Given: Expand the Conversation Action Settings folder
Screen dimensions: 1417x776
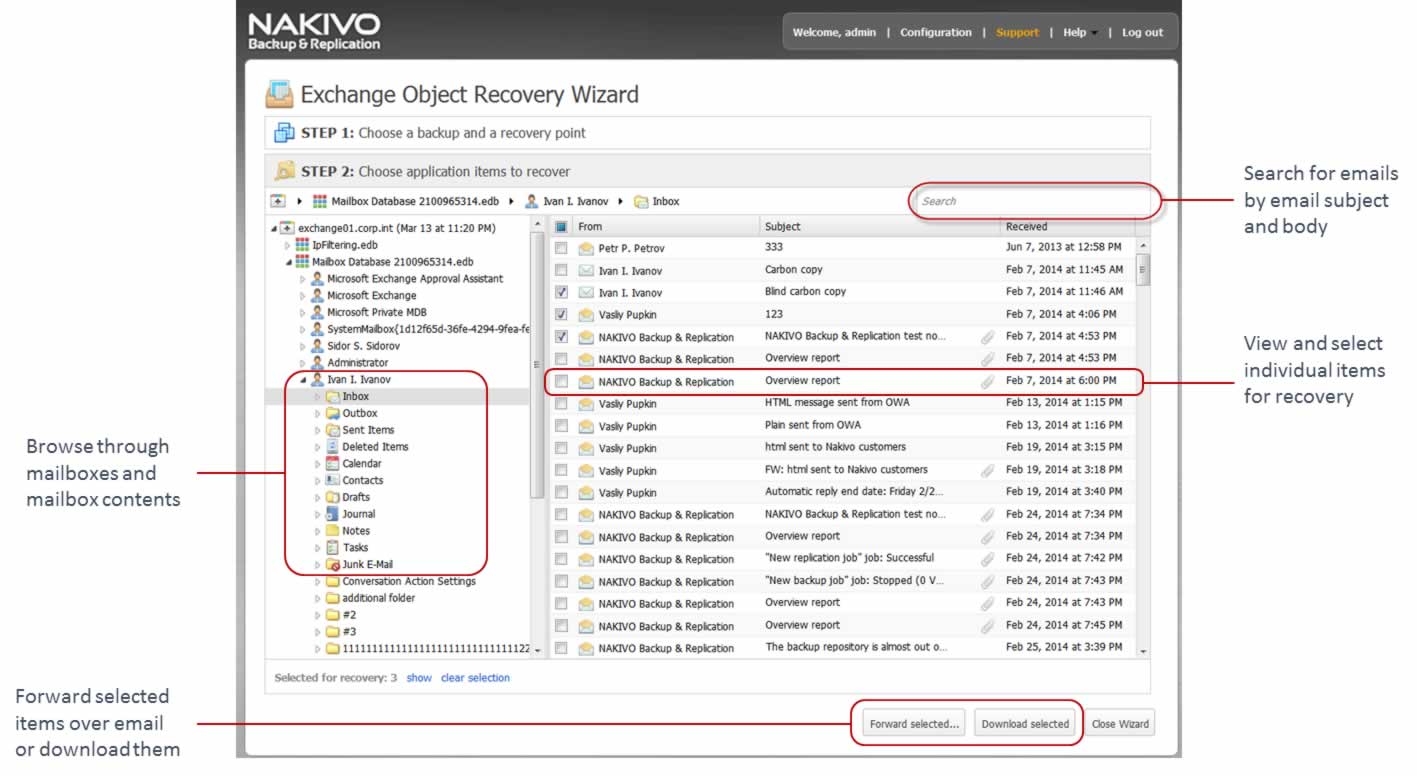Looking at the screenshot, I should pyautogui.click(x=319, y=581).
